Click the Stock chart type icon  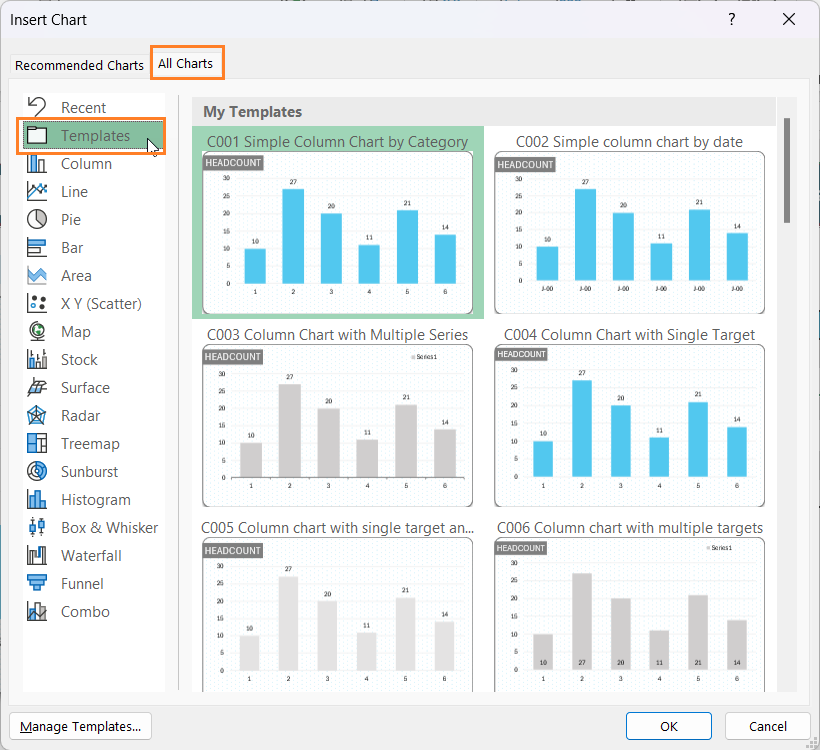(37, 359)
